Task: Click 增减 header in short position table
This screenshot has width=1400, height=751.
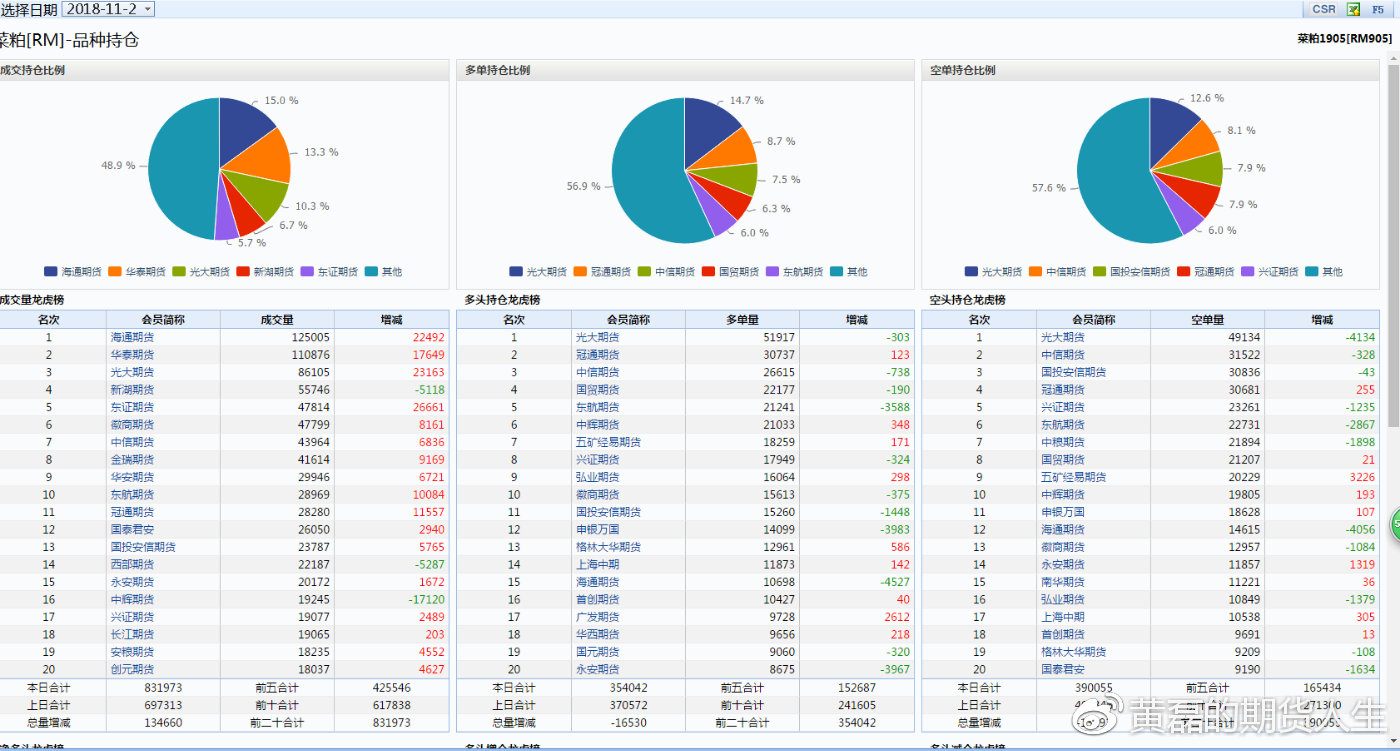Action: 1322,320
